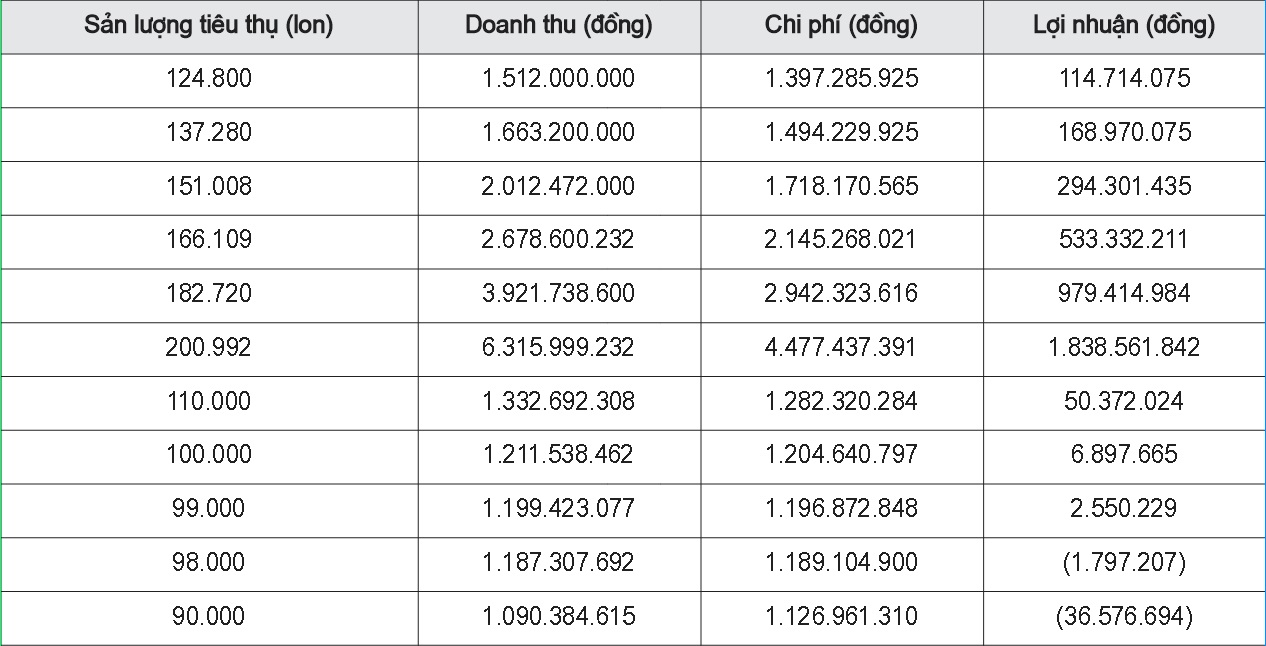
Task: Select the quantity cell 182.720
Action: 209,295
